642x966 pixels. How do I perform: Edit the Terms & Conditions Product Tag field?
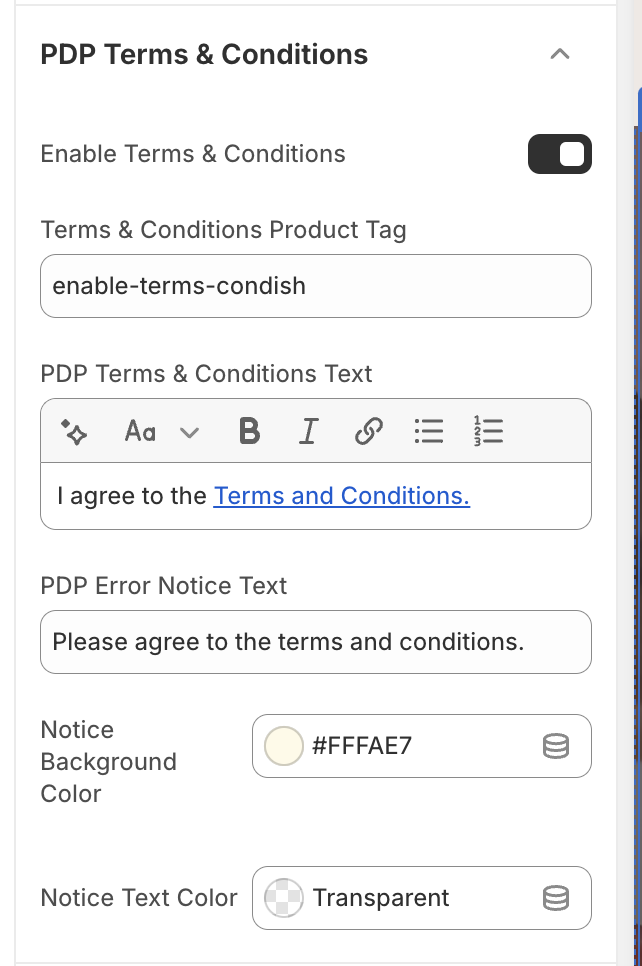coord(315,286)
